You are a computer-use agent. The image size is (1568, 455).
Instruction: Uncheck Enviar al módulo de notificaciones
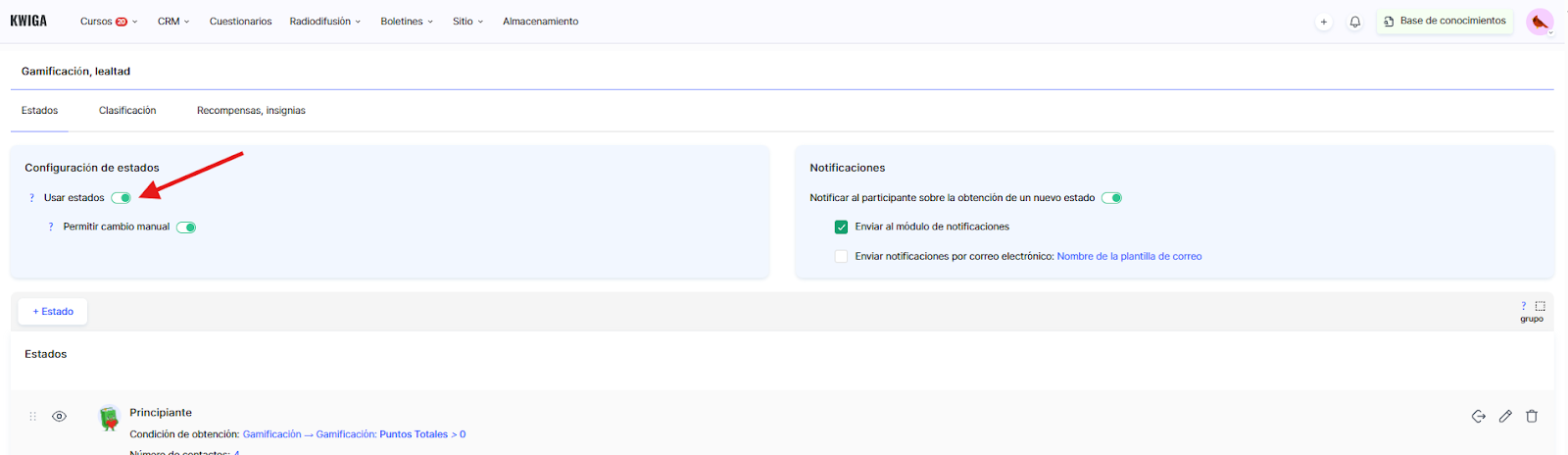tap(841, 227)
